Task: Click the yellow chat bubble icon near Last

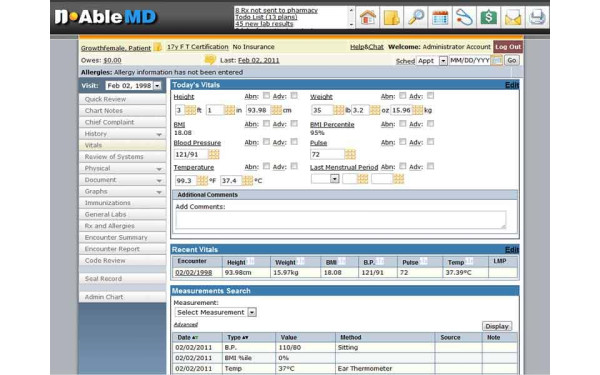Action: [x=210, y=60]
